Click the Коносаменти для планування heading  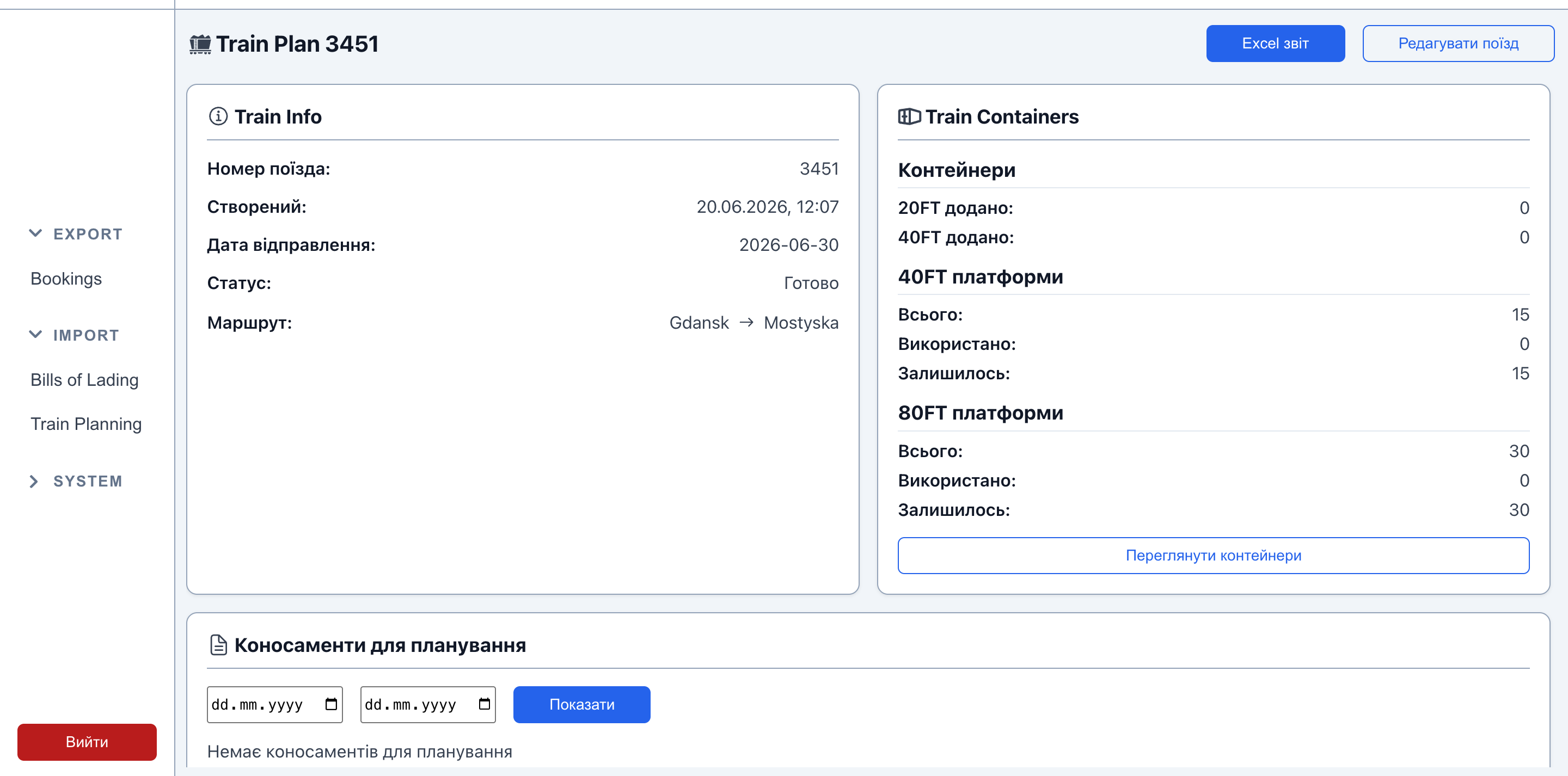click(380, 645)
